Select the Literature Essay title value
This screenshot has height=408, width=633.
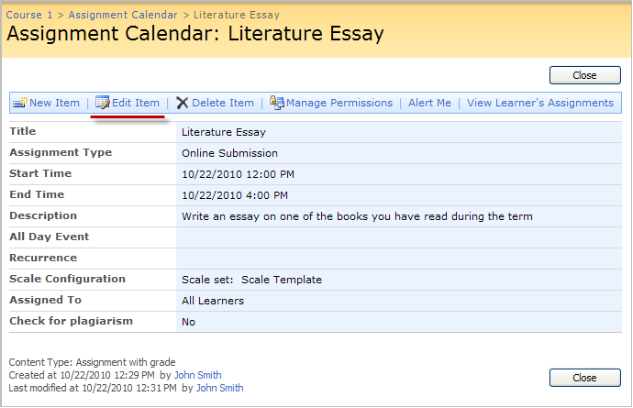click(x=224, y=132)
